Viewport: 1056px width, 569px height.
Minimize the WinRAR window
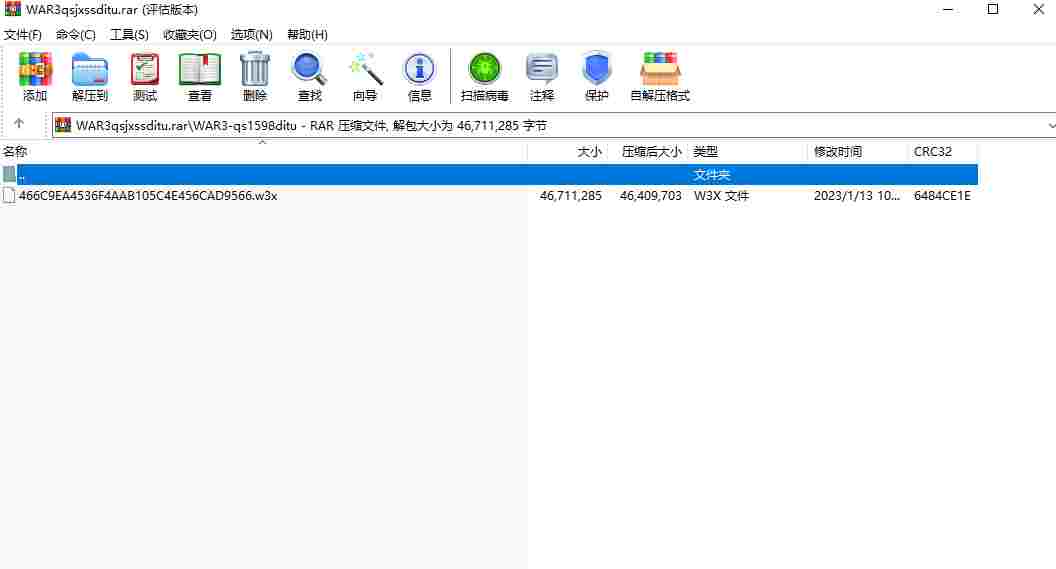pos(948,9)
